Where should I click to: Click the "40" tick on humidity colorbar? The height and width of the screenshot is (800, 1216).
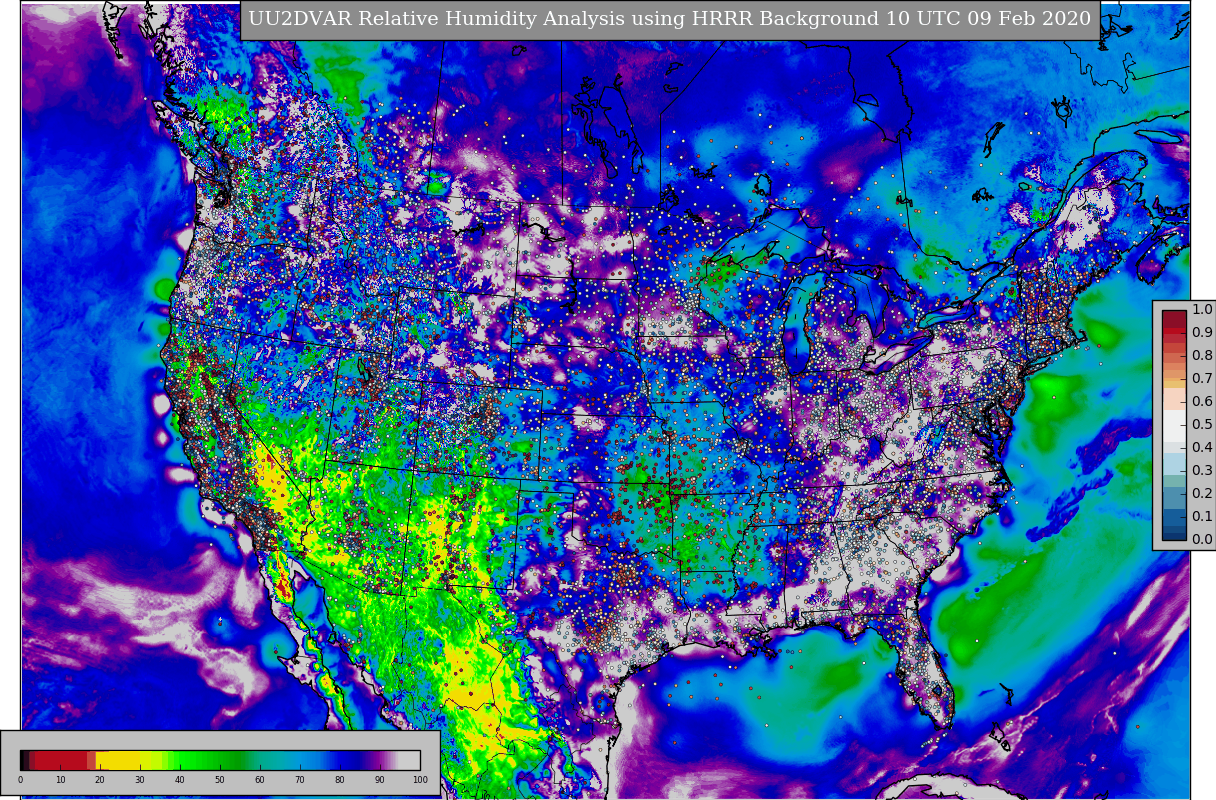pos(180,780)
